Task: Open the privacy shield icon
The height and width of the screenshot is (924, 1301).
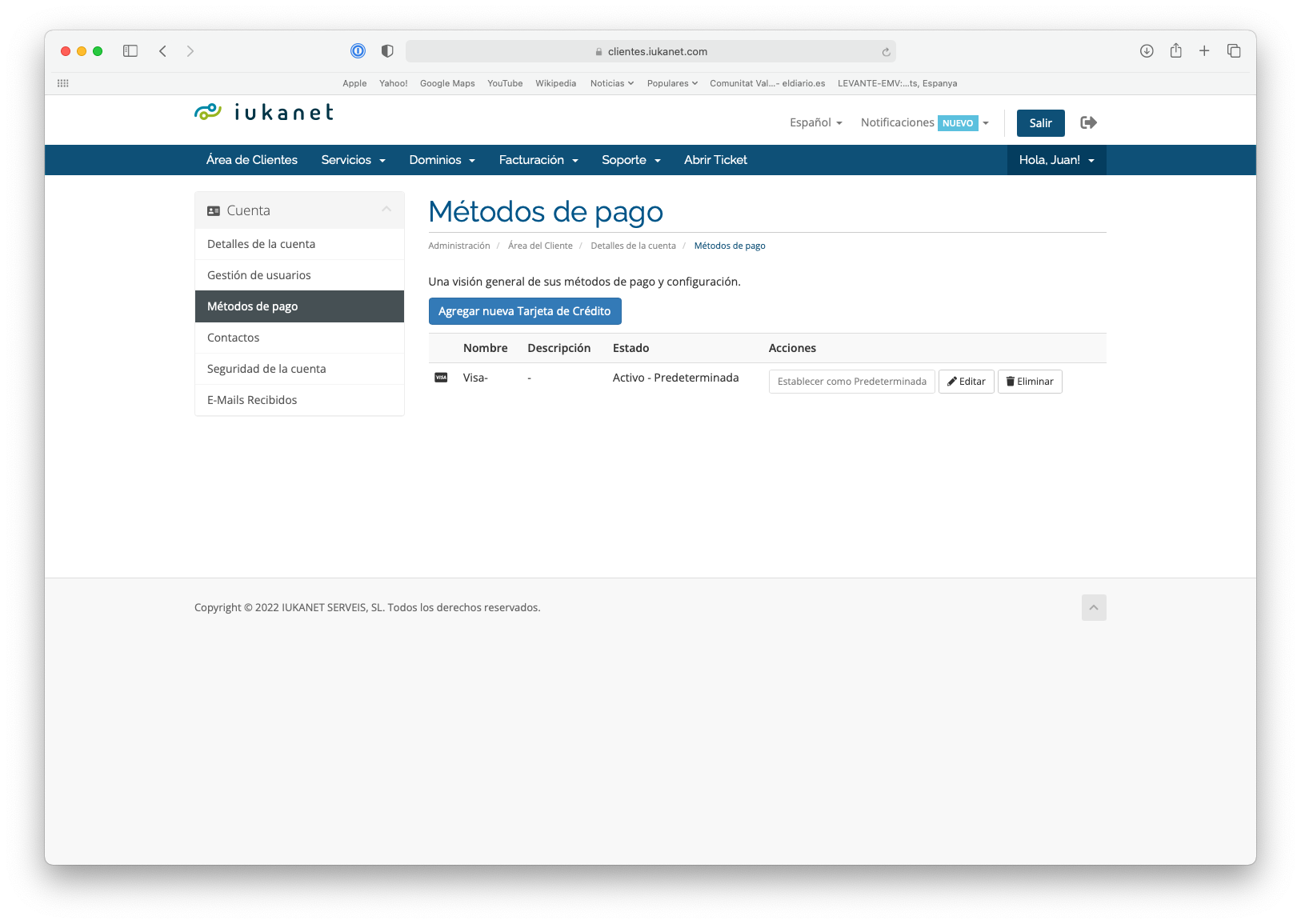Action: [387, 51]
